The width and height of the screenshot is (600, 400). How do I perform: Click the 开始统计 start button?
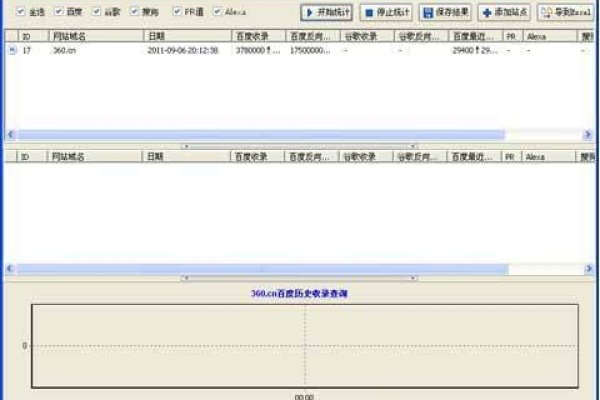327,12
